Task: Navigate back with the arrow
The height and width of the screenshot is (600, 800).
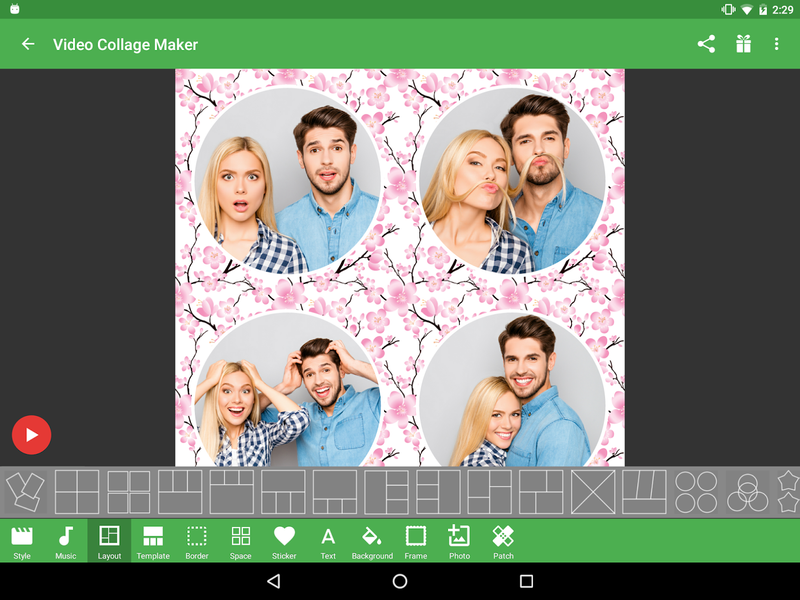Action: point(27,44)
